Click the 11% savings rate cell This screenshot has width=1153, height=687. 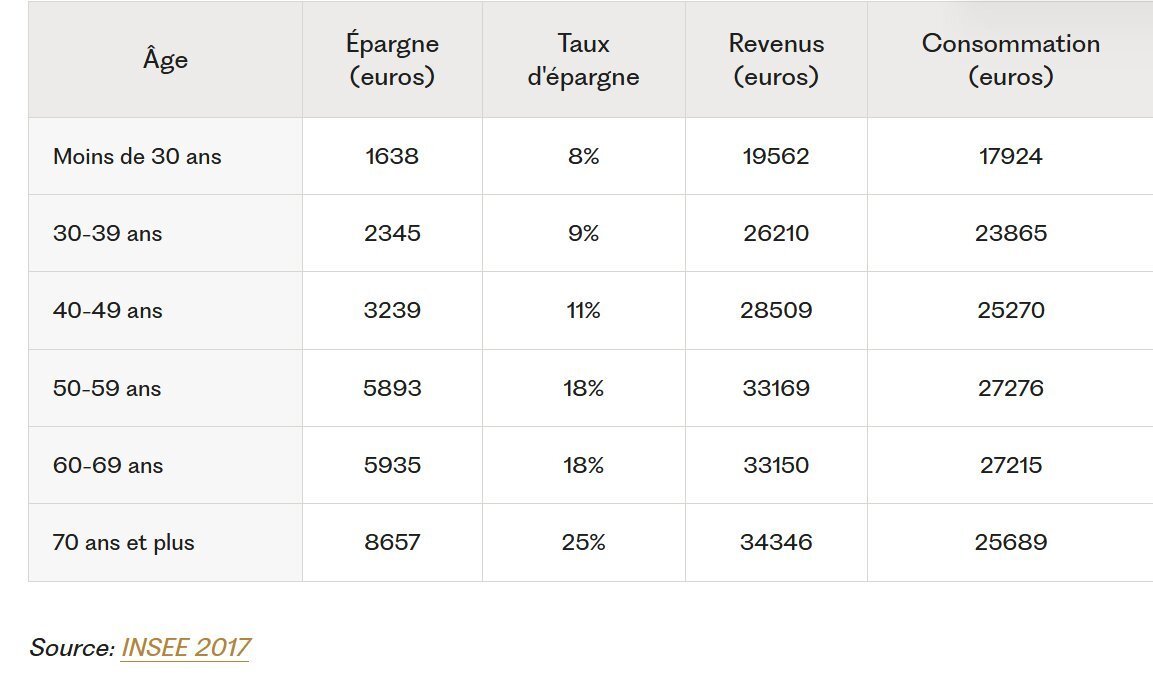coord(583,310)
